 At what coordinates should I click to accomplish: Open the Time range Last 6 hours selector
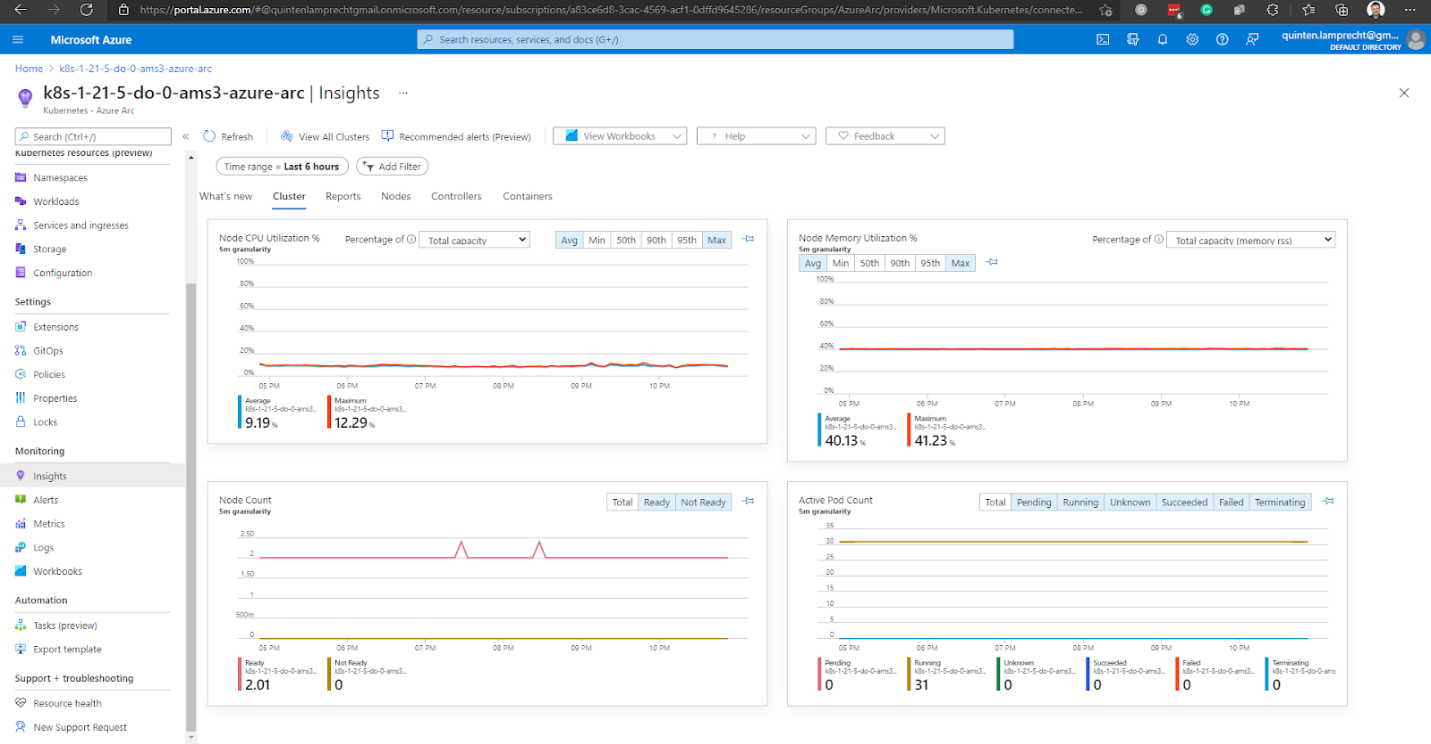point(283,166)
